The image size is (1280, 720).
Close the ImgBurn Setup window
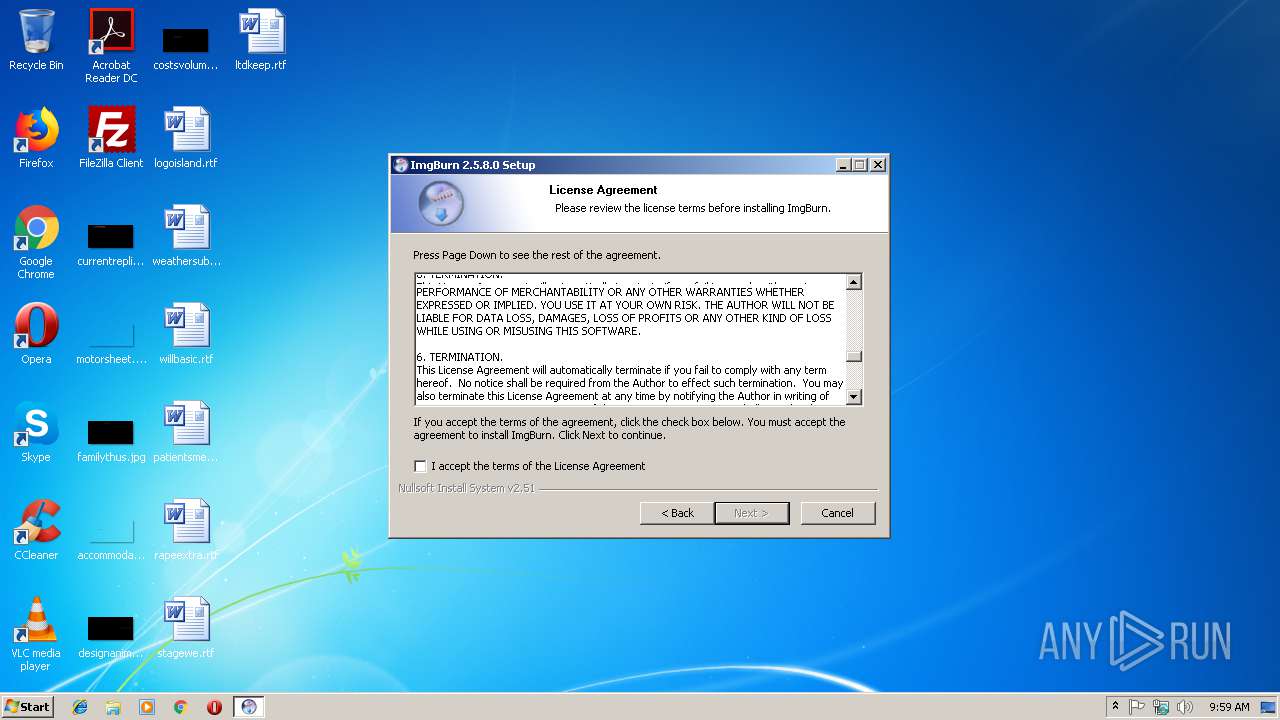pyautogui.click(x=877, y=165)
